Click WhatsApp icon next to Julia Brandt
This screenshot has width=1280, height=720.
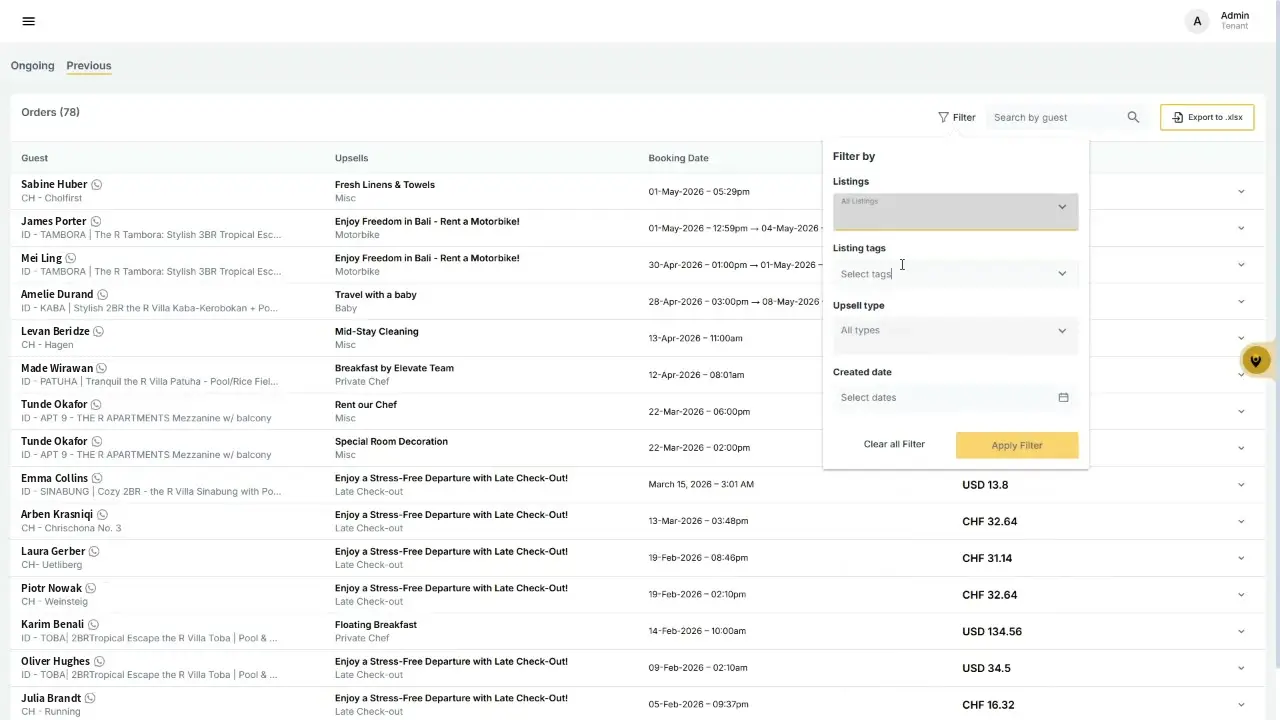[90, 698]
